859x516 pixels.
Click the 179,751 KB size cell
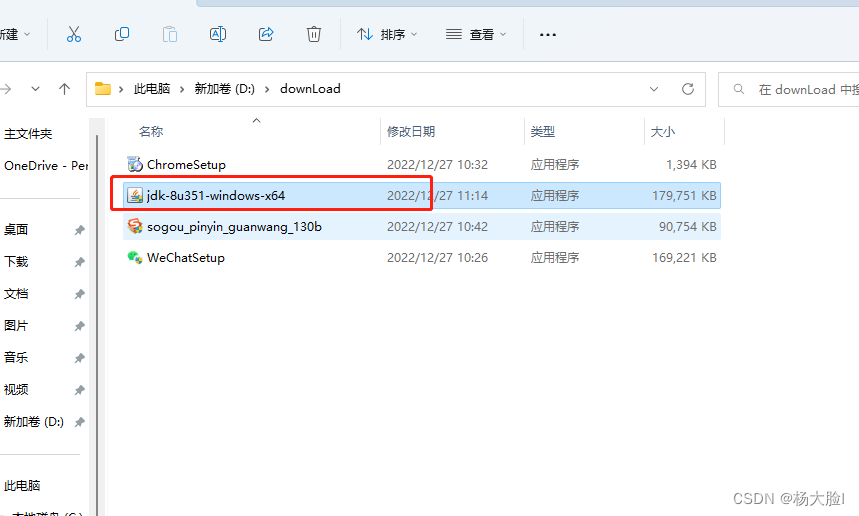pos(684,196)
